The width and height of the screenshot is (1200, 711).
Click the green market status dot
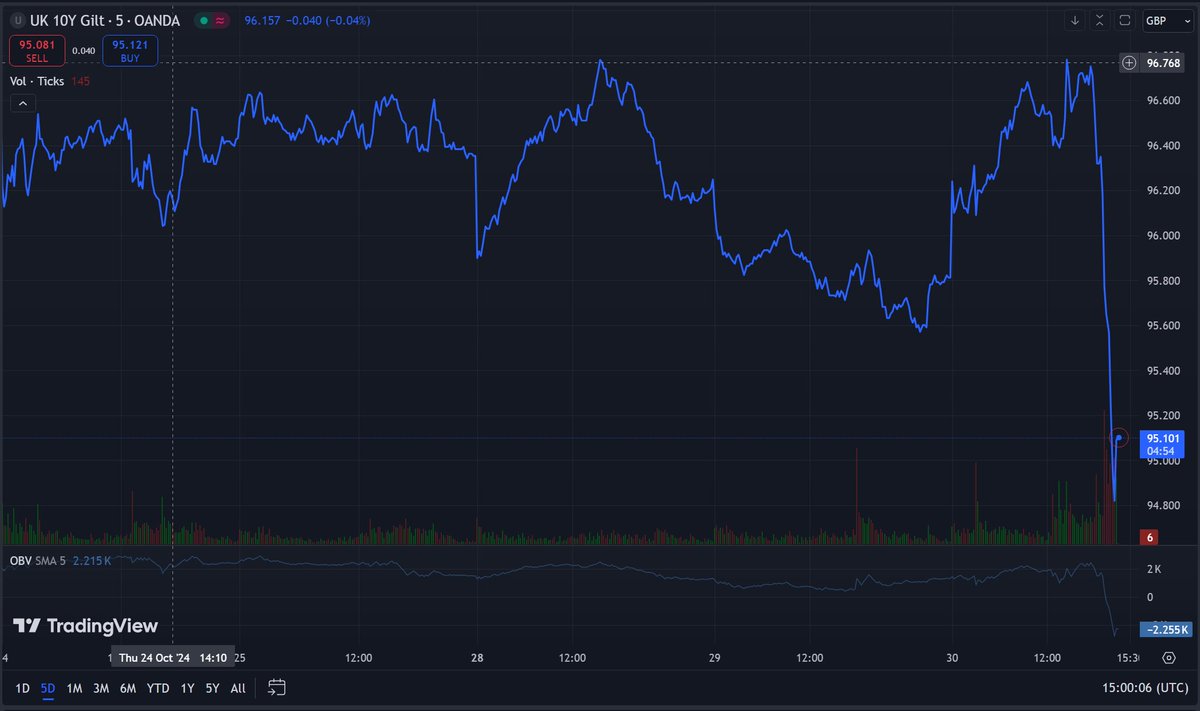tap(203, 20)
